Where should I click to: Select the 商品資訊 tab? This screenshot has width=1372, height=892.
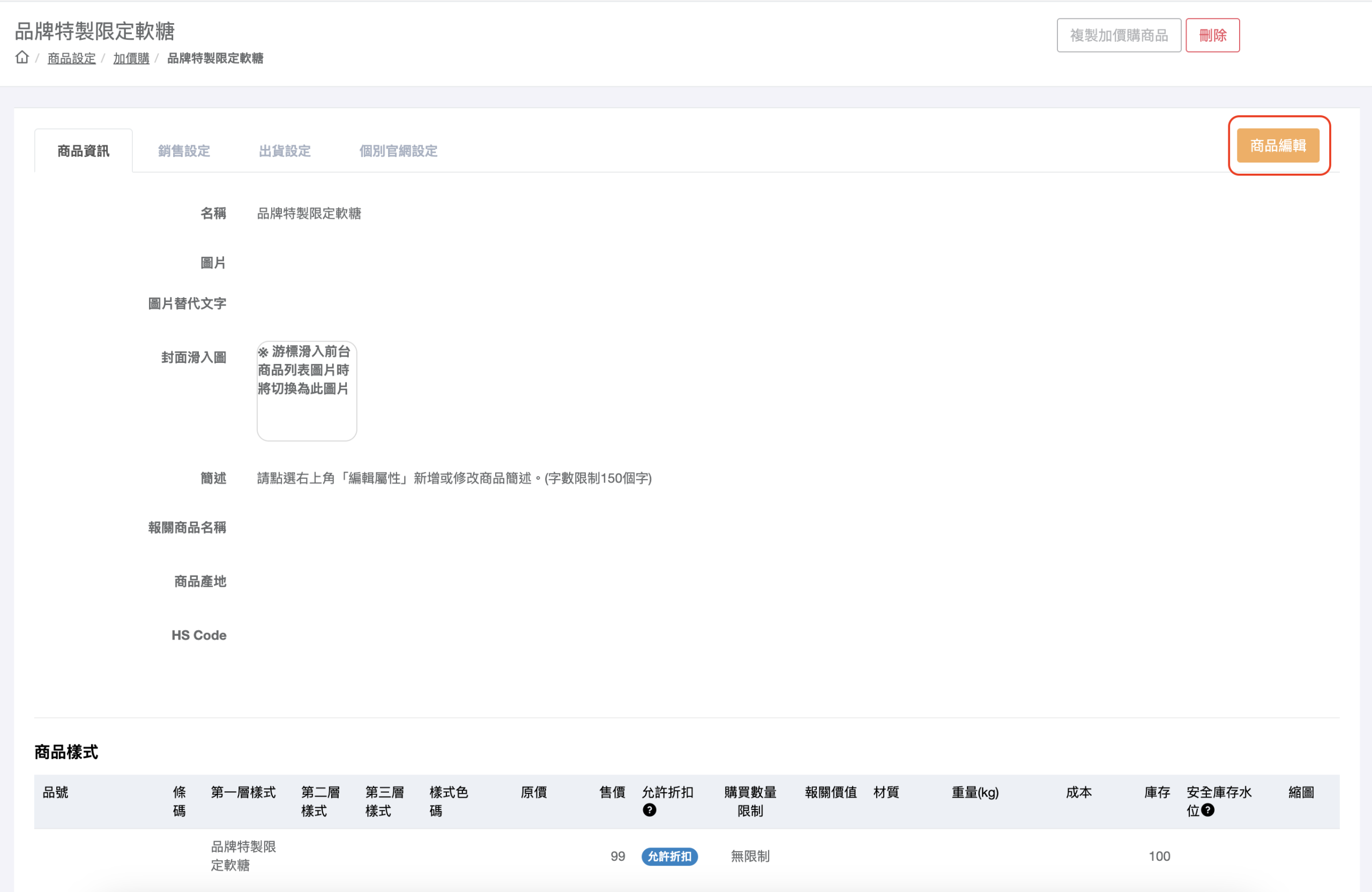84,151
